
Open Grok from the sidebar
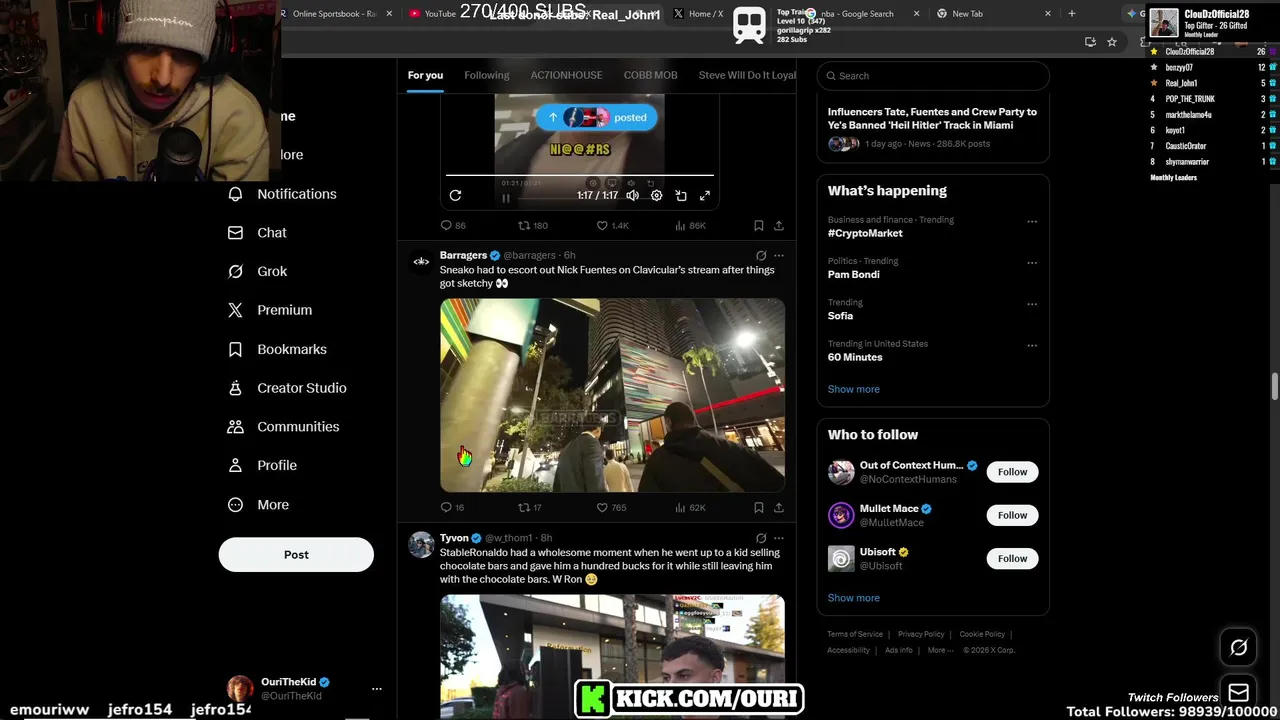coord(258,271)
